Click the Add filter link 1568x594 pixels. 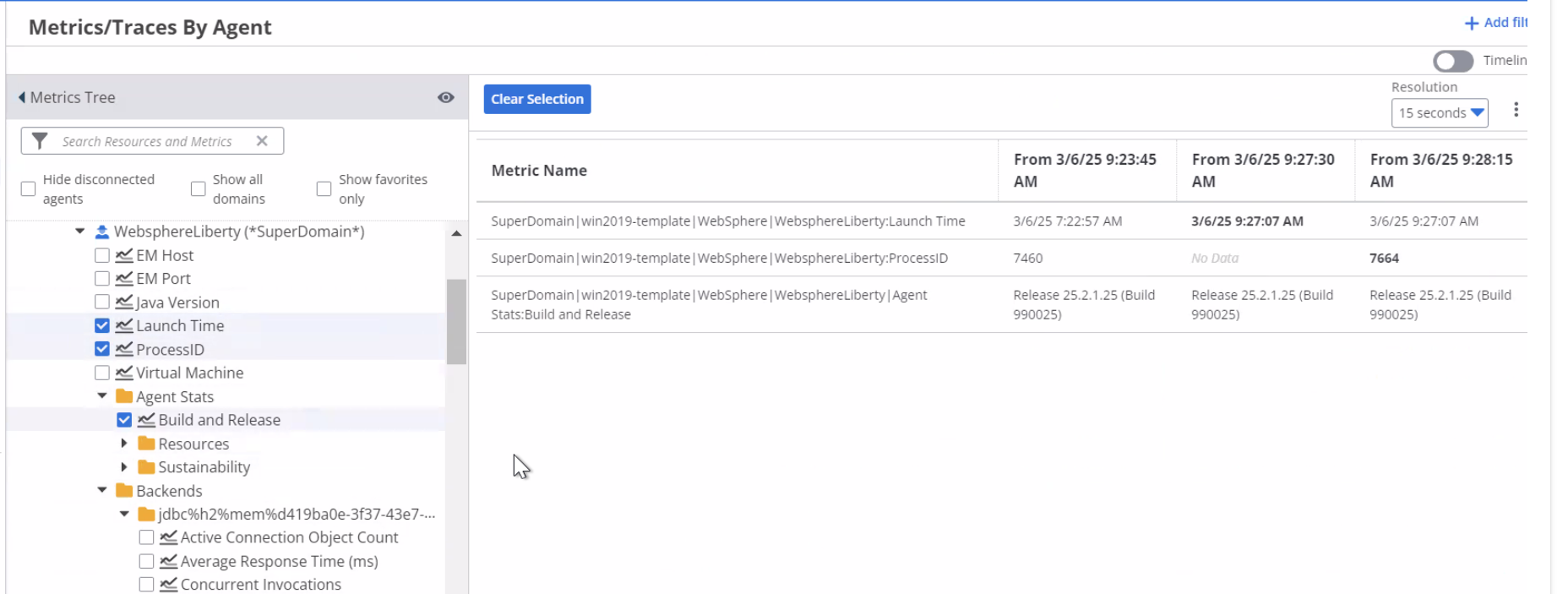click(x=1495, y=23)
